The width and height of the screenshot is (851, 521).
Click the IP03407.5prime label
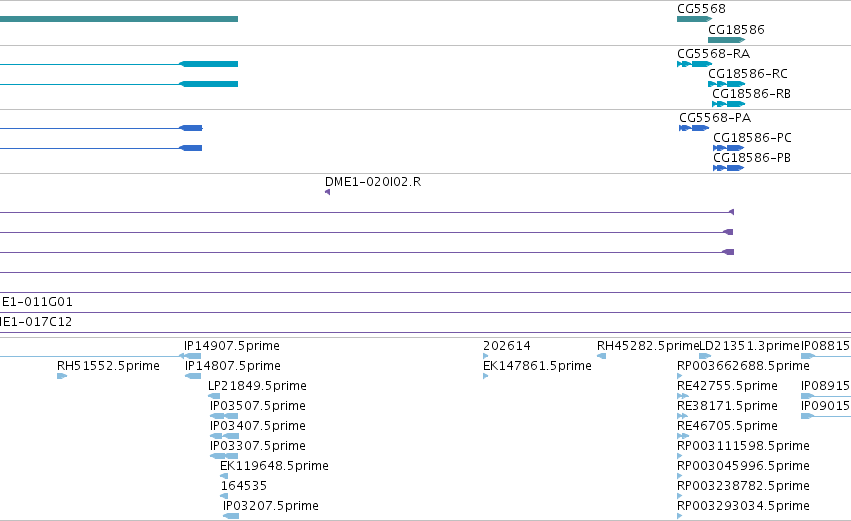pyautogui.click(x=258, y=426)
